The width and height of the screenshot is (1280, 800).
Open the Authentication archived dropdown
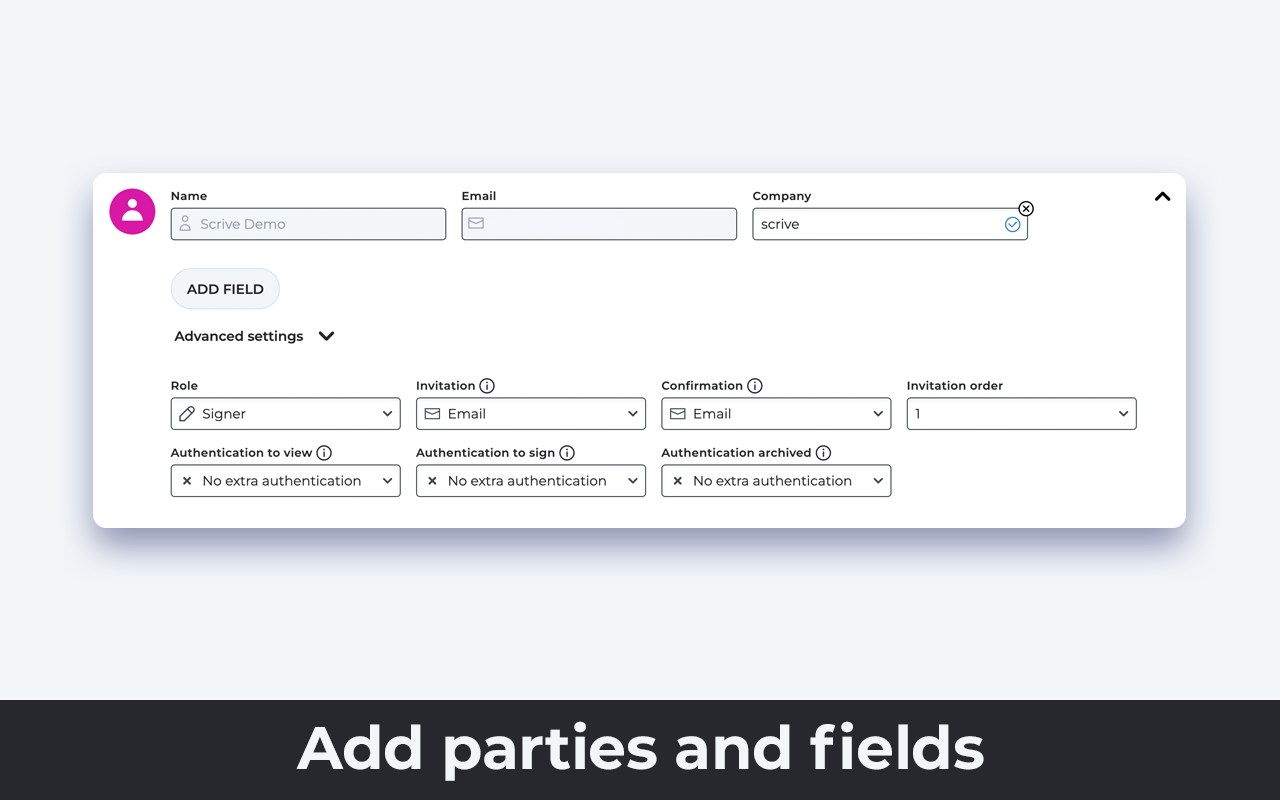pos(776,481)
